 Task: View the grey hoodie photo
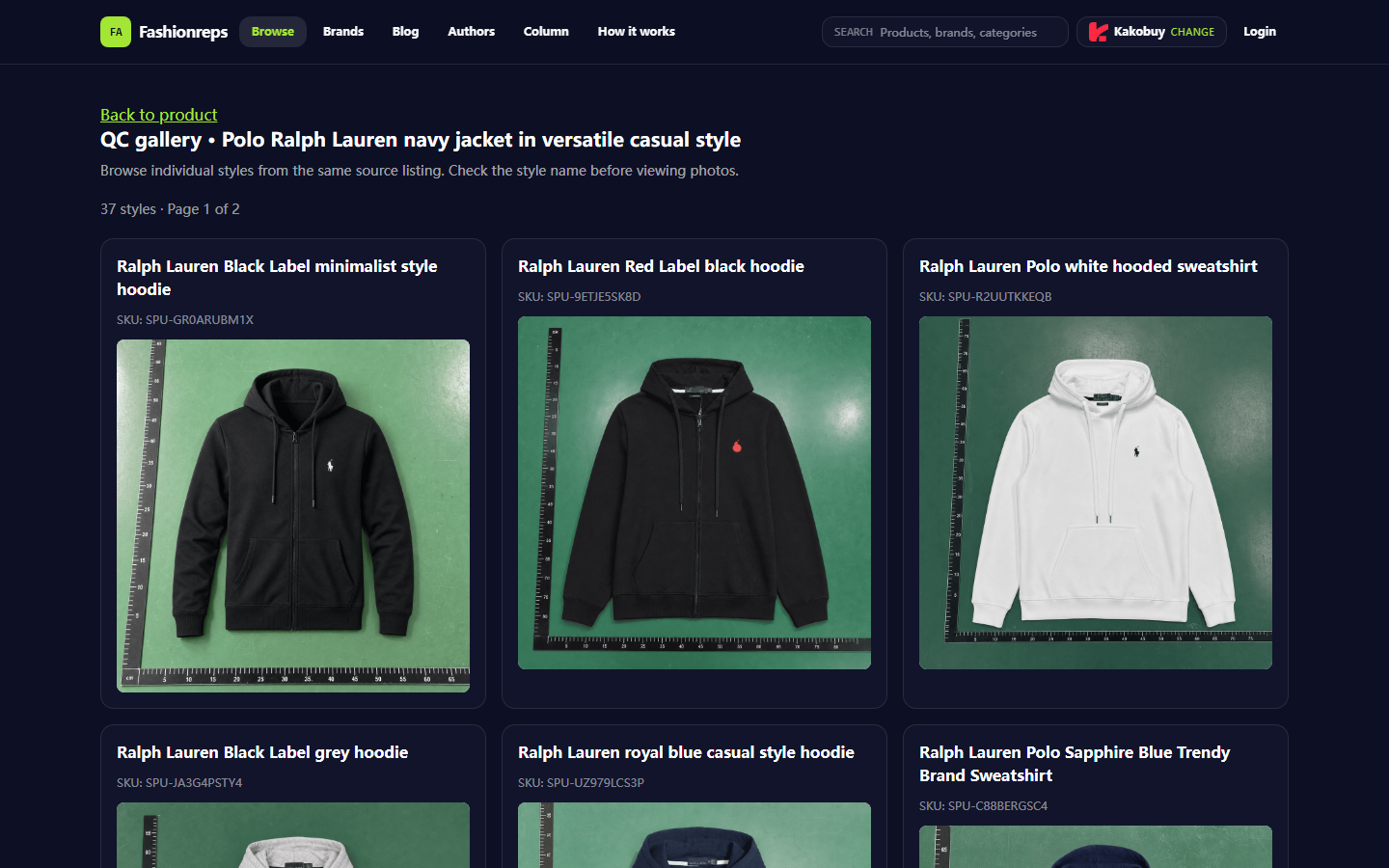293,835
